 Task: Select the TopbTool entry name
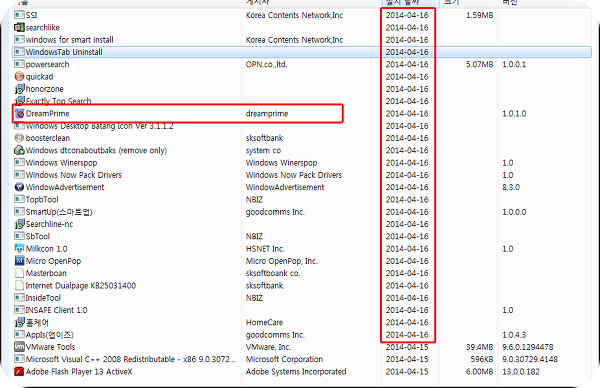pyautogui.click(x=42, y=199)
